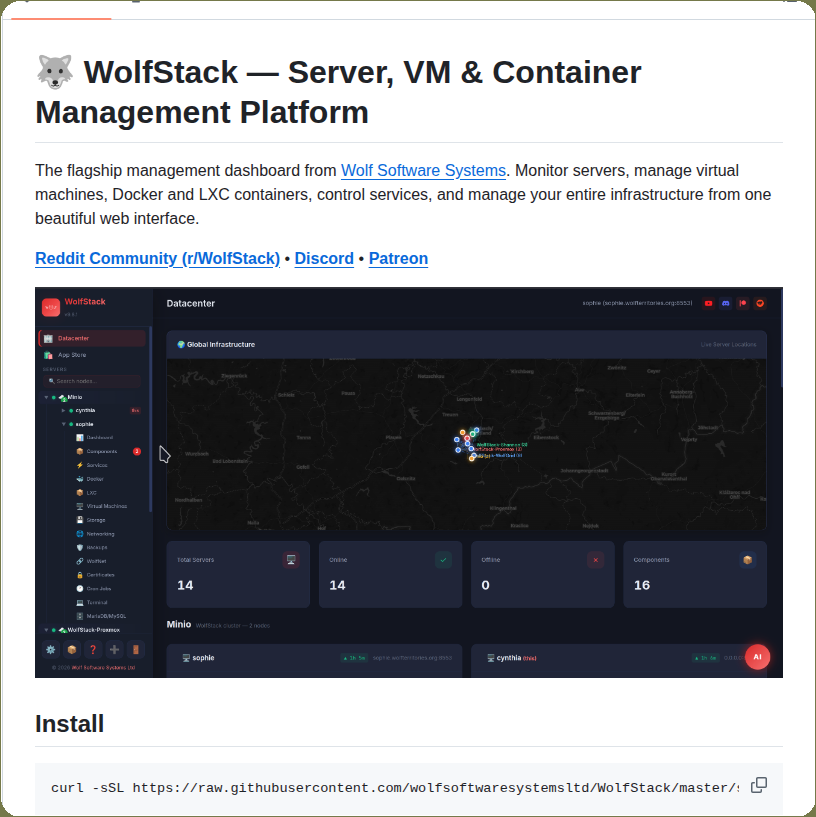Click the door logout button at sidebar bottom
Image resolution: width=816 pixels, height=817 pixels.
tap(135, 649)
